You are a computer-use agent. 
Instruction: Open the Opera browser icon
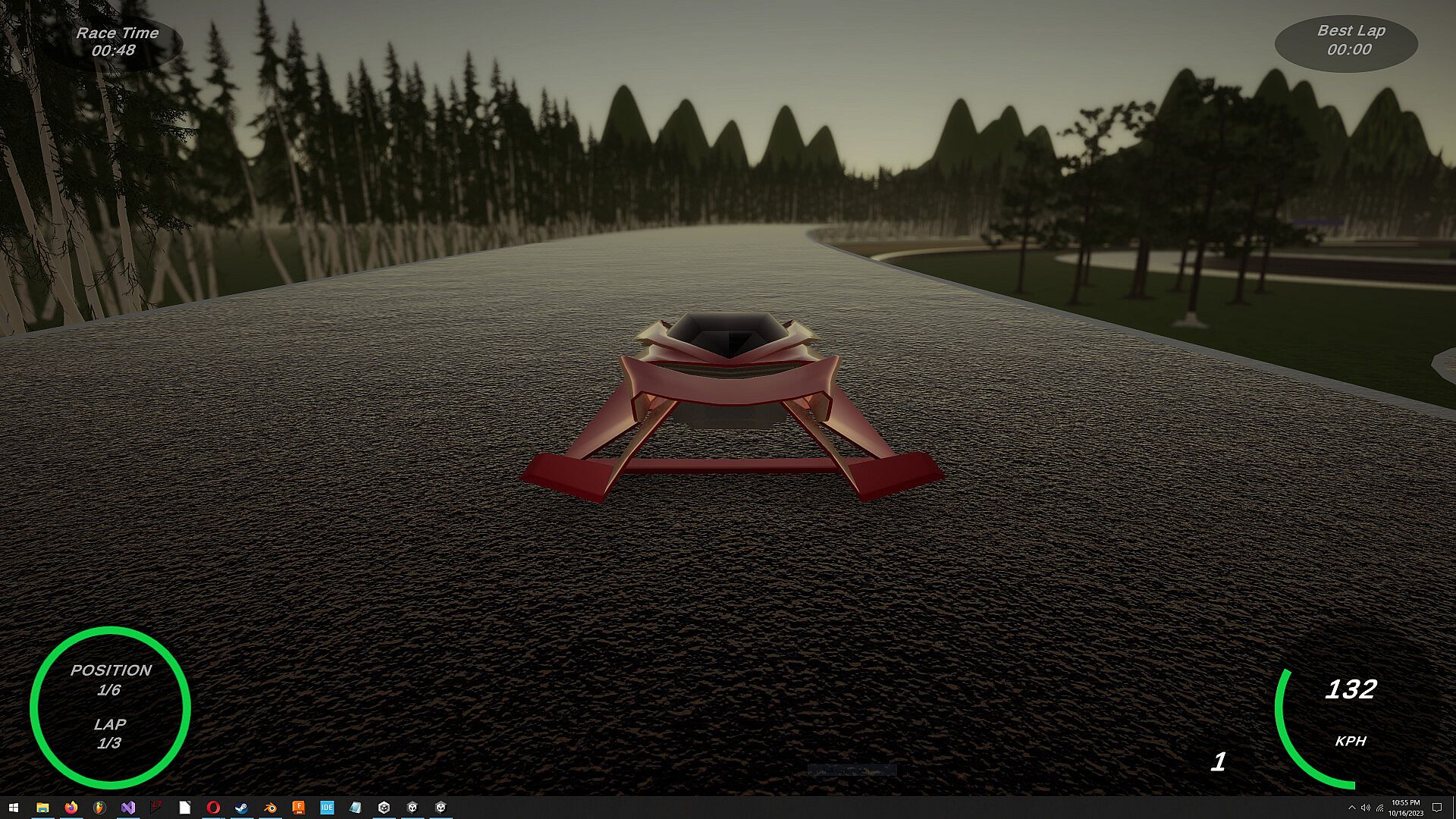[213, 808]
